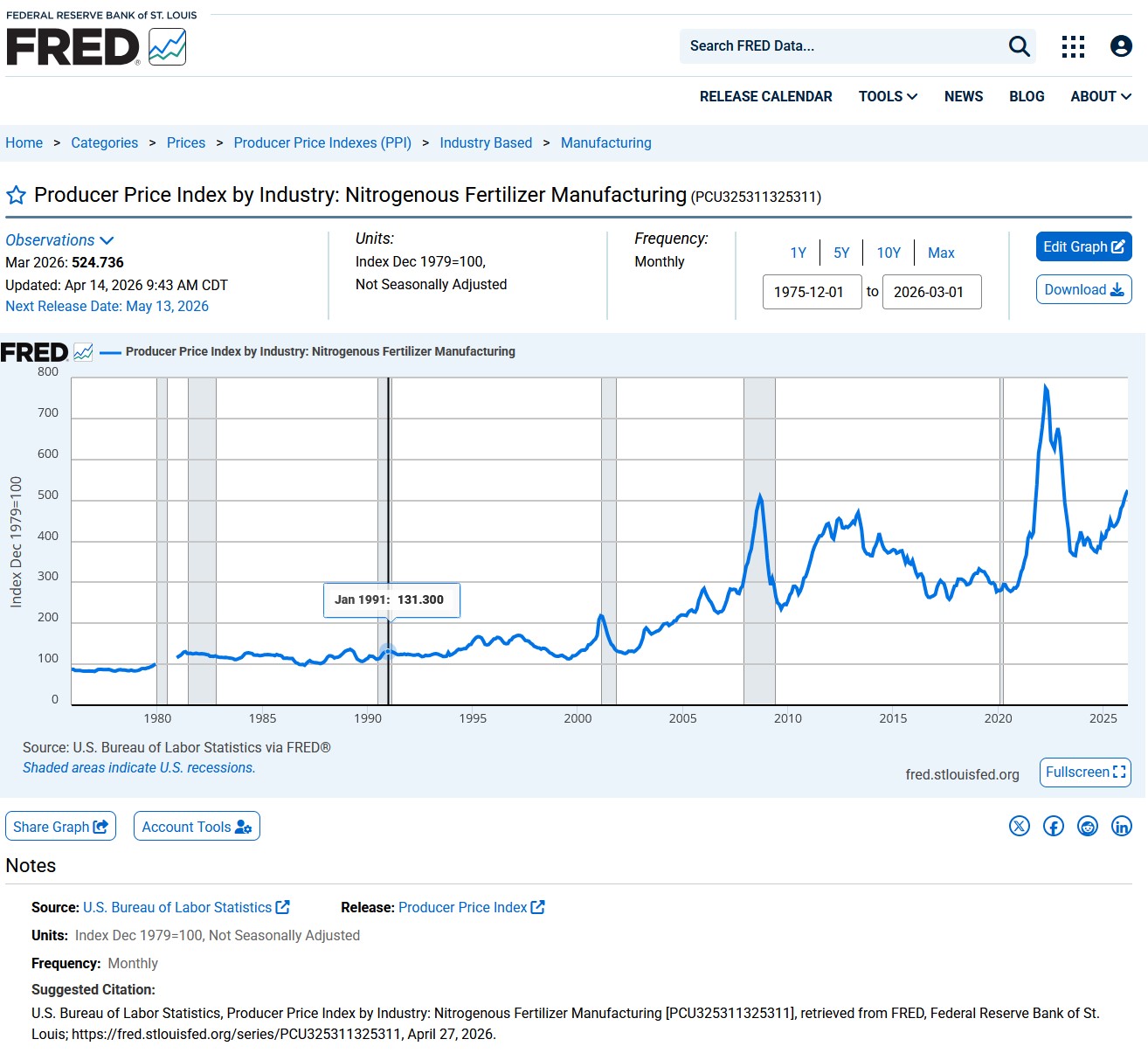
Task: Open Account Tools
Action: (197, 826)
